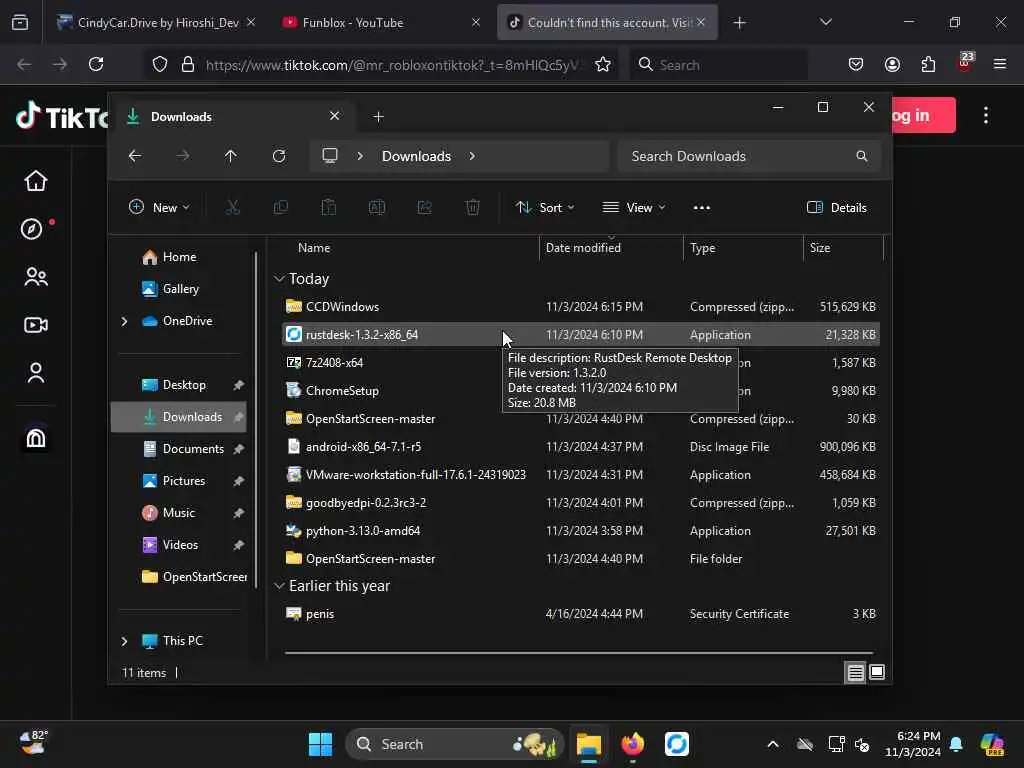Expand the This PC tree node
This screenshot has width=1024, height=768.
124,641
